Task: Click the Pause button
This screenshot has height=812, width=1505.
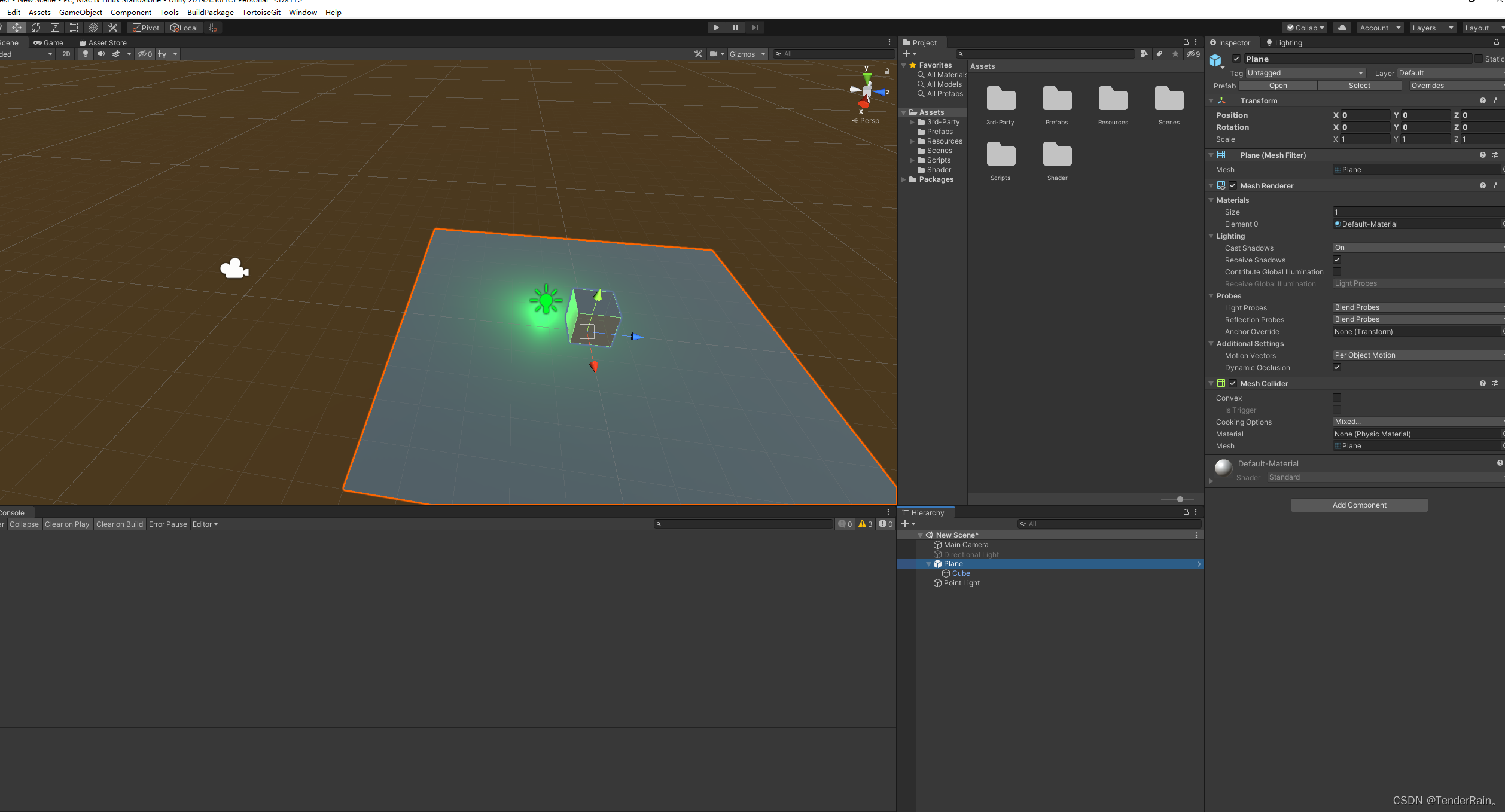Action: 736,28
